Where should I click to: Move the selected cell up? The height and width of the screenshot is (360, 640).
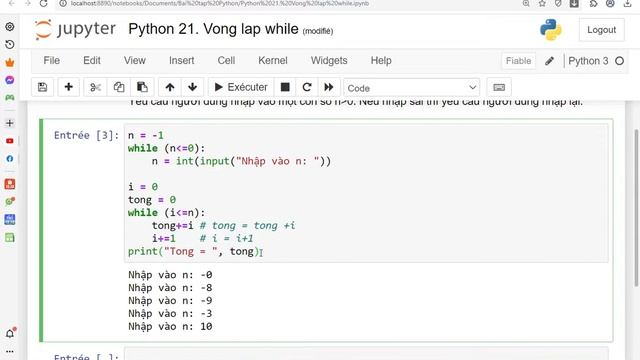click(x=170, y=87)
